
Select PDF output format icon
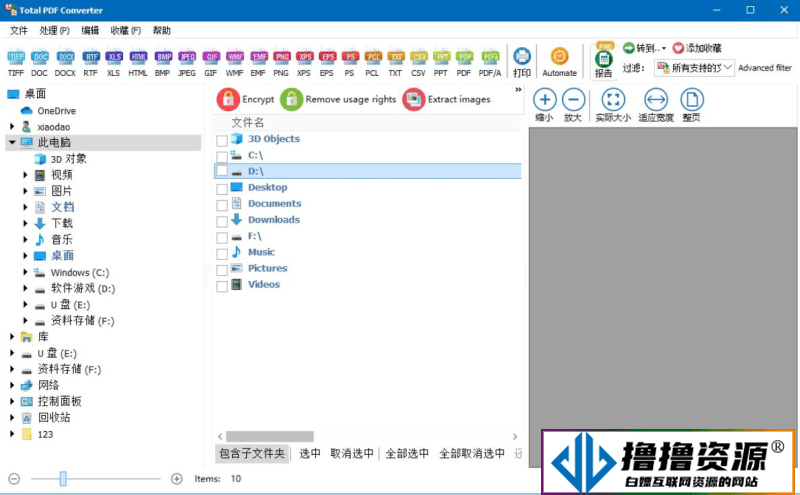[464, 63]
